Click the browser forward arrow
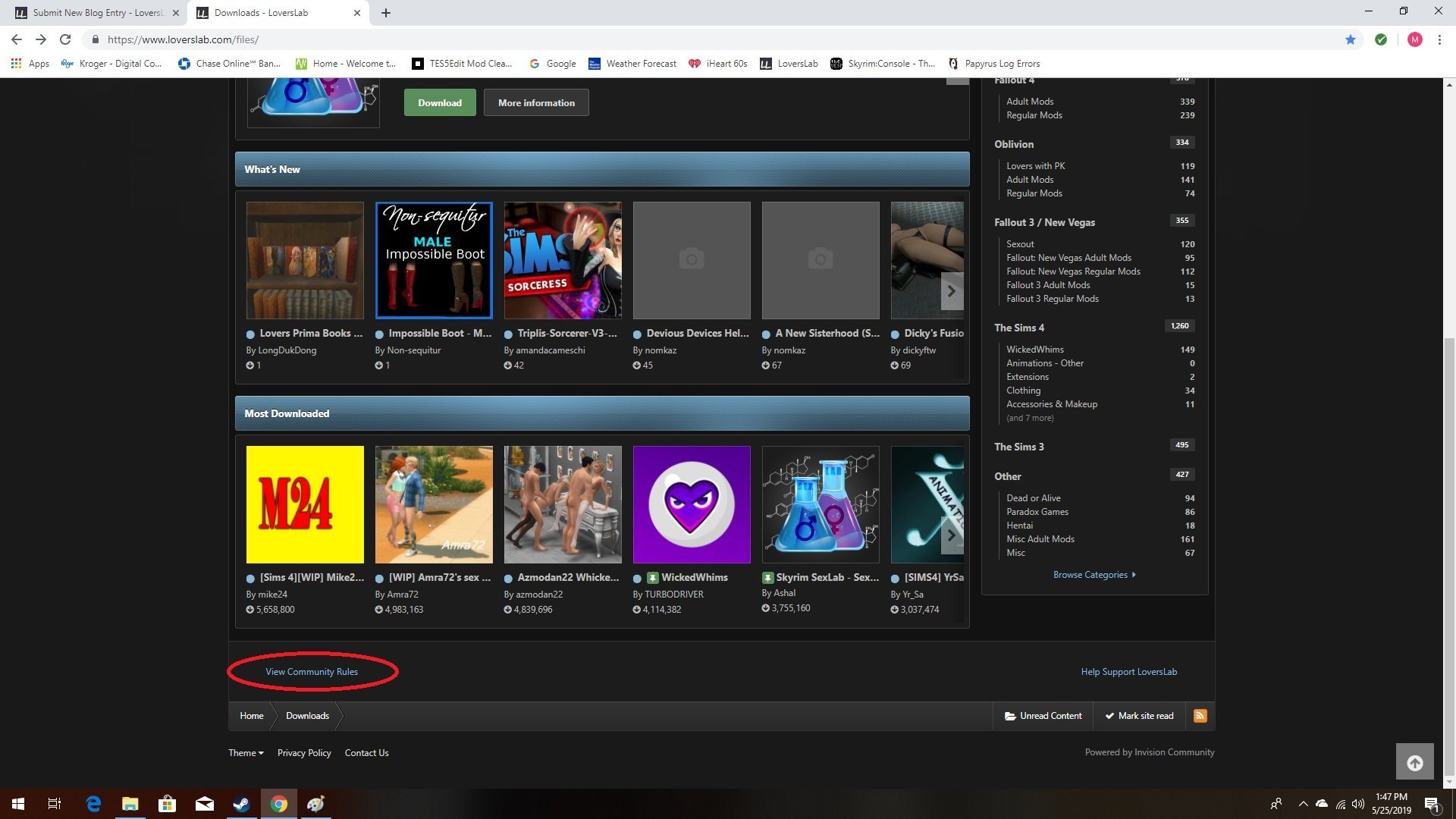The image size is (1456, 819). [41, 39]
